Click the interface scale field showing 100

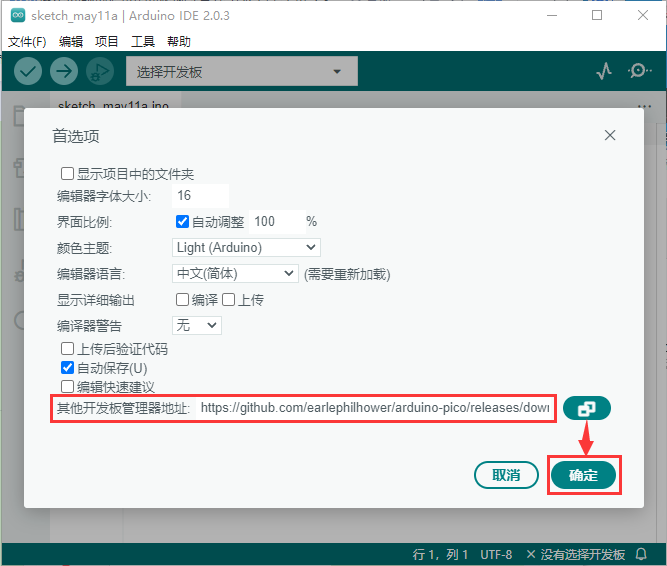tap(277, 222)
